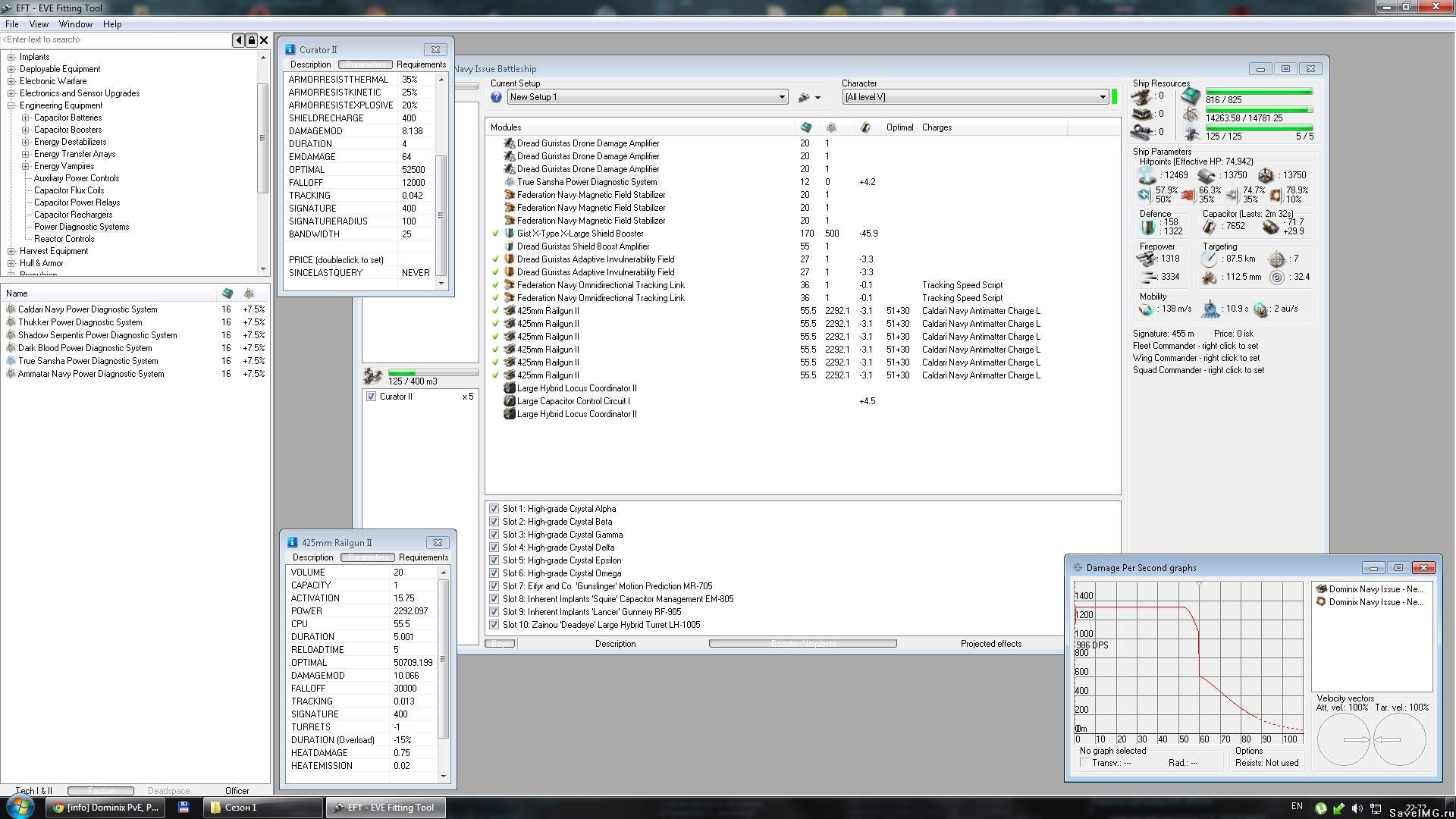Uncheck Slot 6: High-grade Crystal Omega
Image resolution: width=1456 pixels, height=819 pixels.
click(494, 573)
